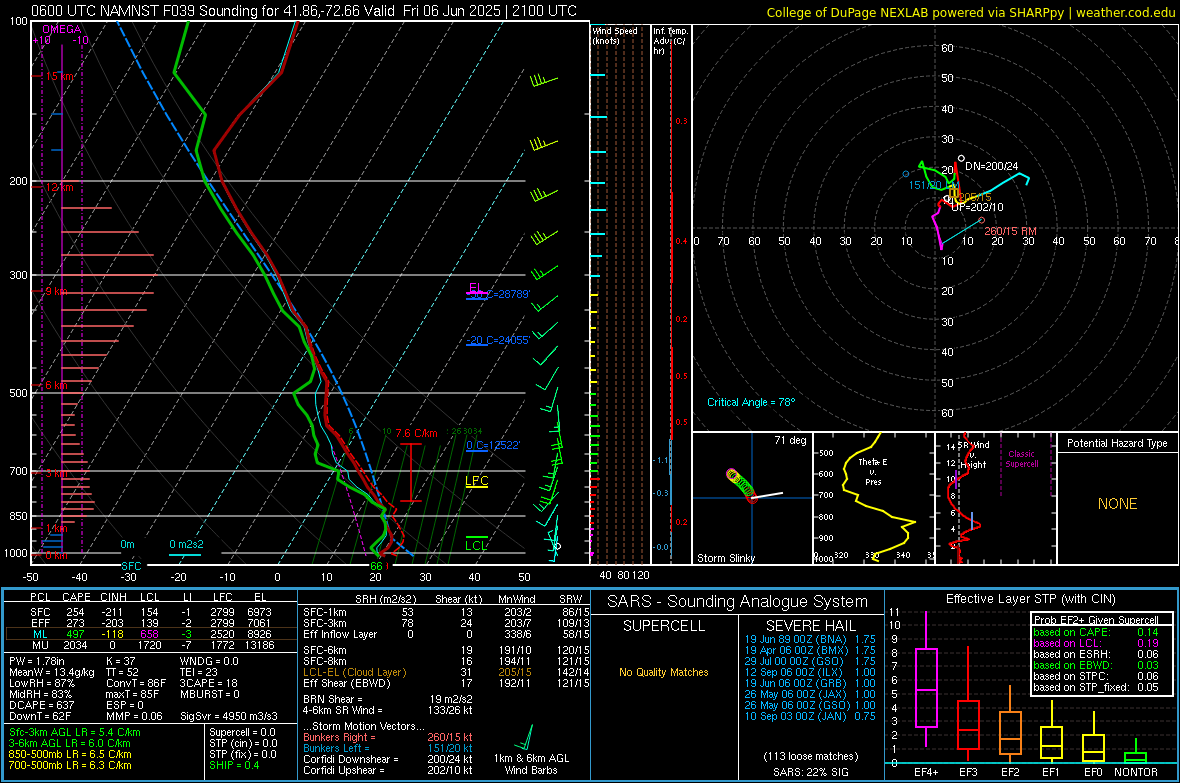The width and height of the screenshot is (1180, 783).
Task: Click the Supercell = 0.0 composite value
Action: 242,732
